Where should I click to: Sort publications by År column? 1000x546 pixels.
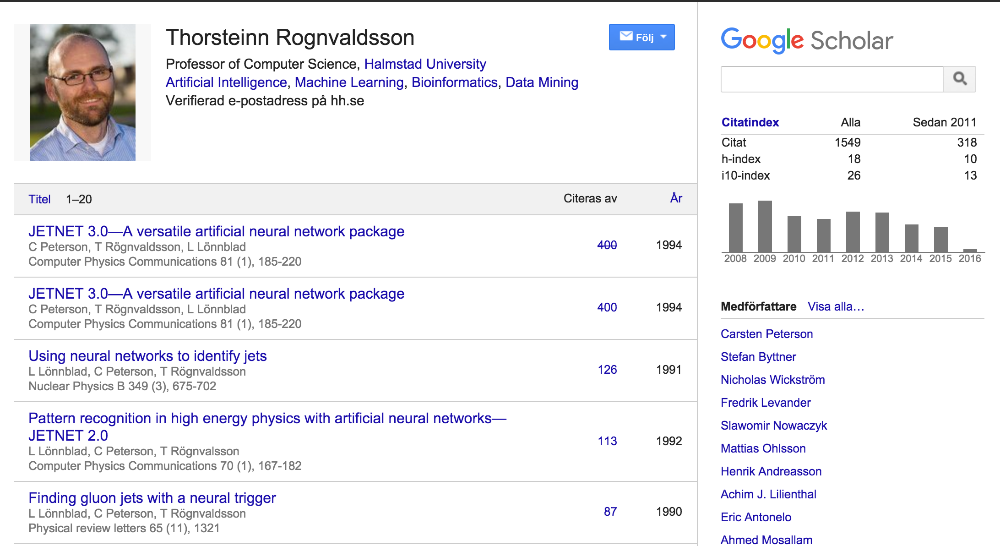pos(676,198)
